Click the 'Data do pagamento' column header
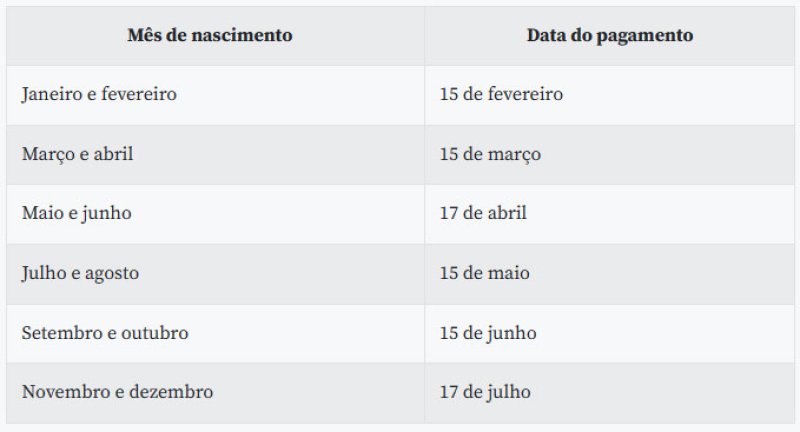The image size is (800, 432). coord(610,35)
